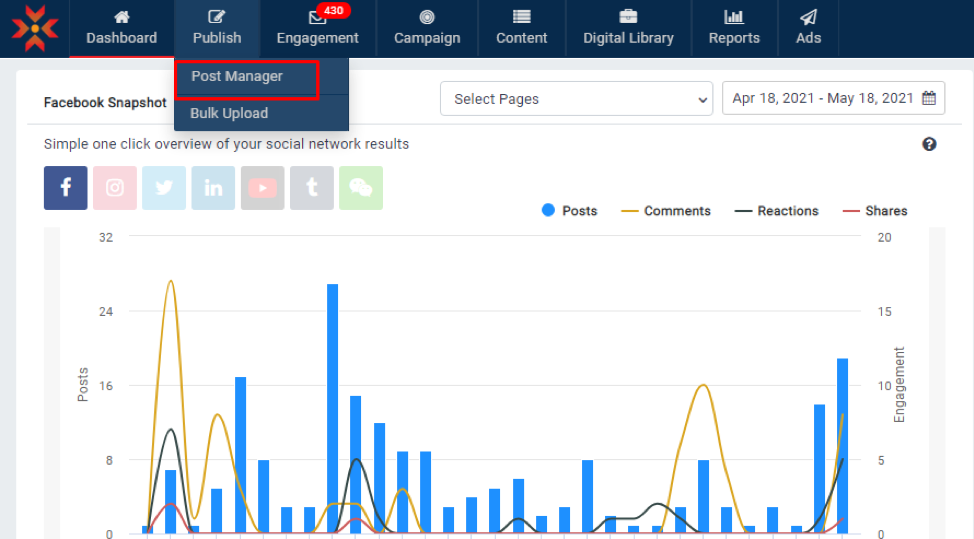Open the Digital Library page

(x=628, y=28)
